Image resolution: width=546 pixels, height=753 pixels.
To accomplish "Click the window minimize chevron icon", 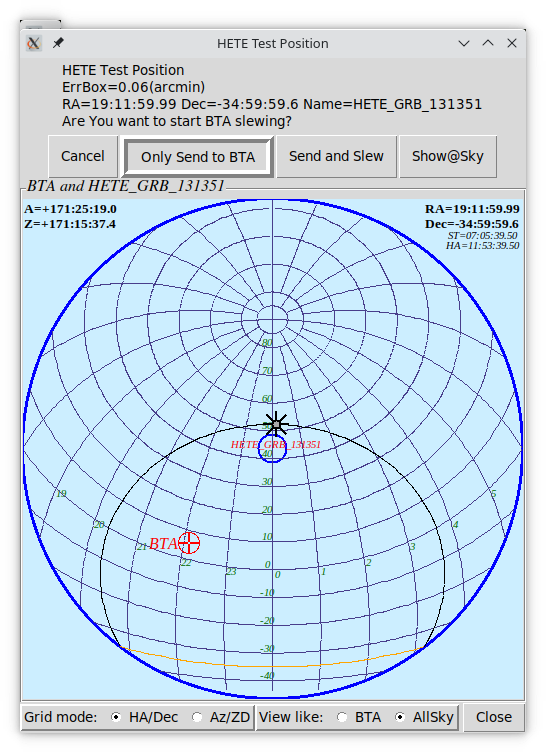I will click(464, 43).
